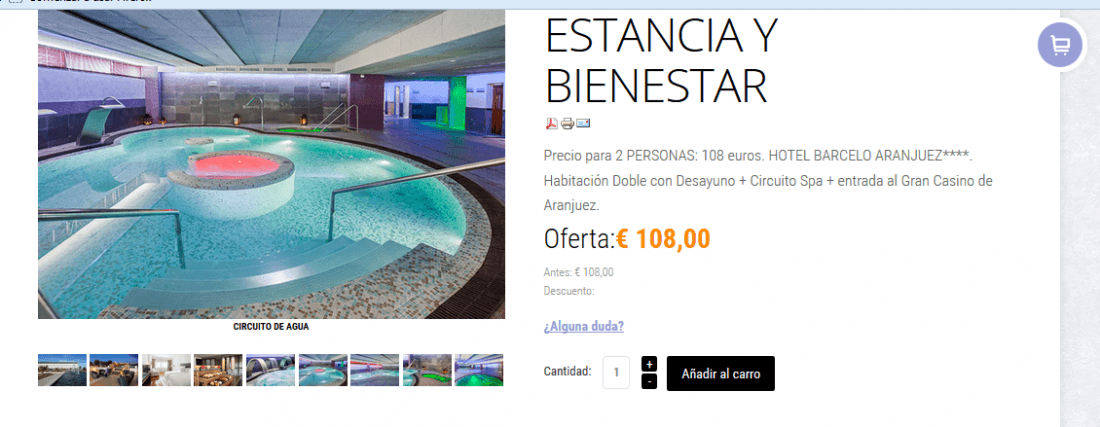Open the shopping cart icon
The height and width of the screenshot is (427, 1100).
(x=1060, y=45)
